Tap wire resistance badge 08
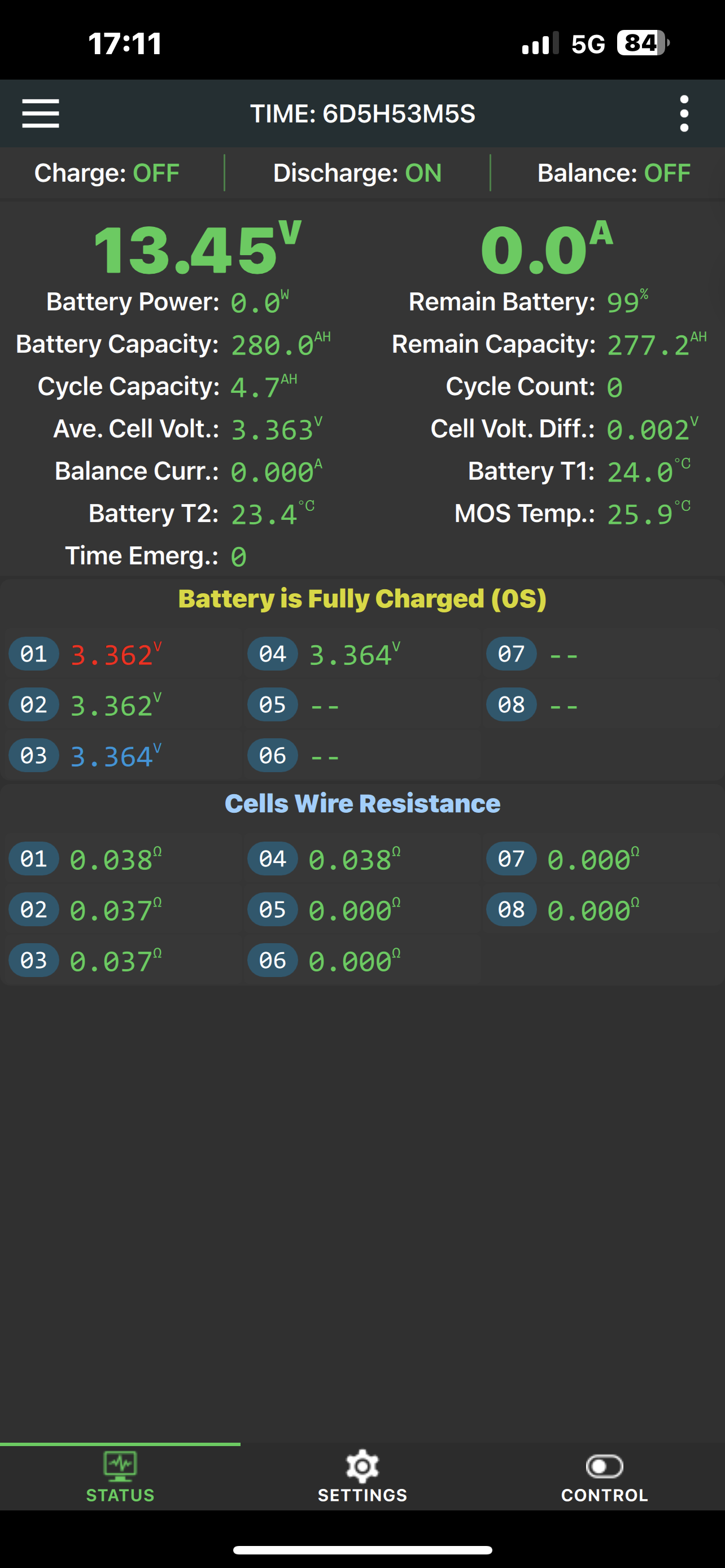 [x=511, y=909]
